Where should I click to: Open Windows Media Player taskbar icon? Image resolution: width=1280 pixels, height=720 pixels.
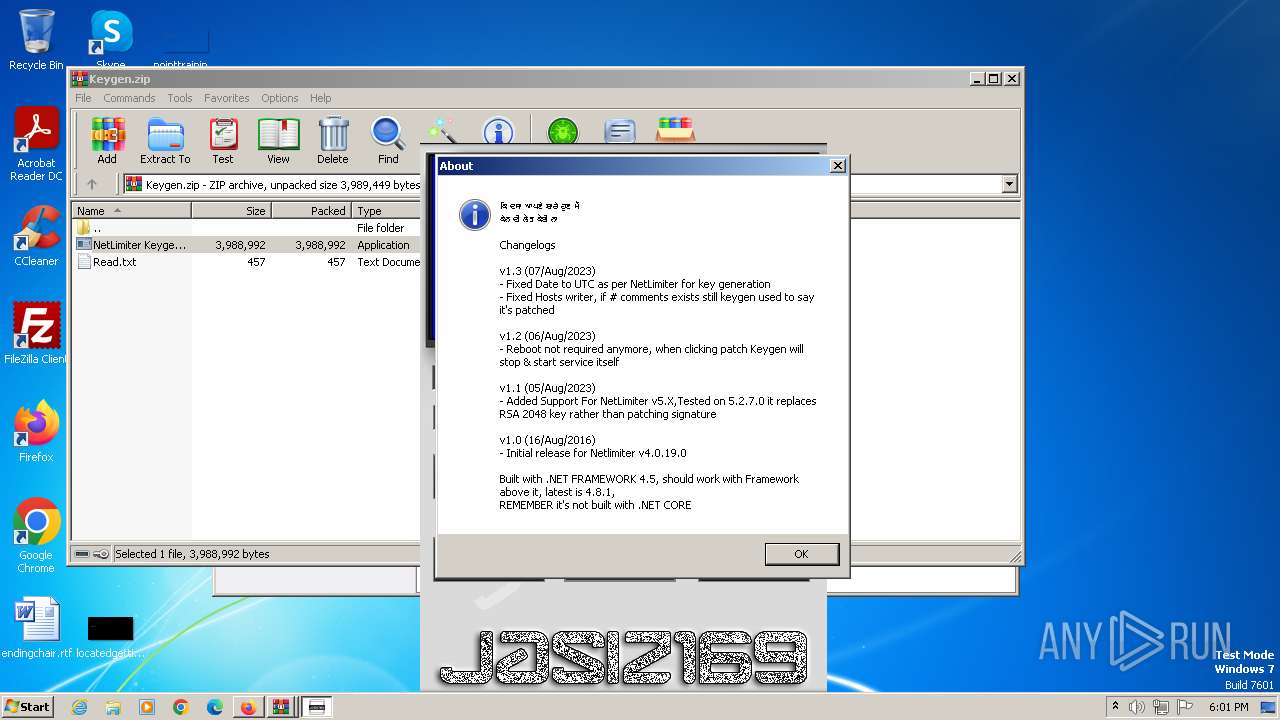pyautogui.click(x=147, y=707)
